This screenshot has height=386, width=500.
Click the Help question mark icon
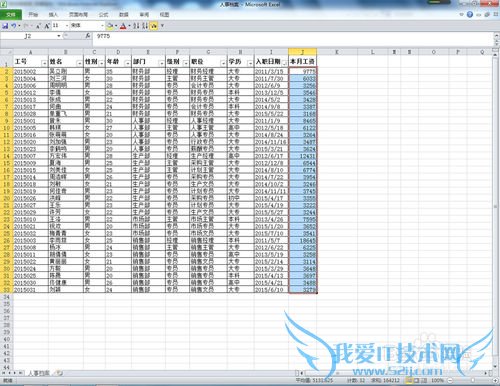click(x=470, y=14)
